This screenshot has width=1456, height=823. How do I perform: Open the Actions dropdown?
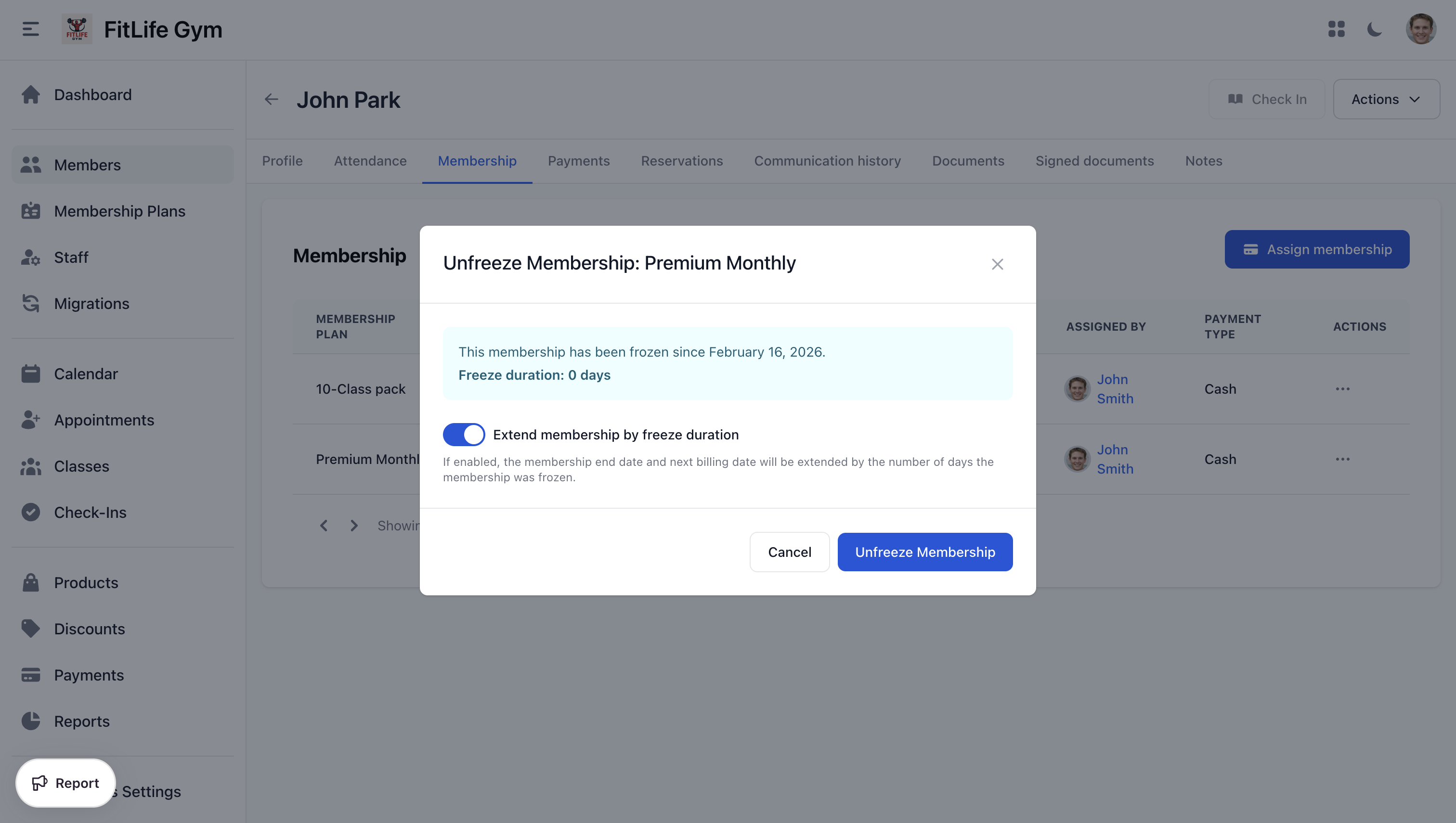[x=1387, y=99]
